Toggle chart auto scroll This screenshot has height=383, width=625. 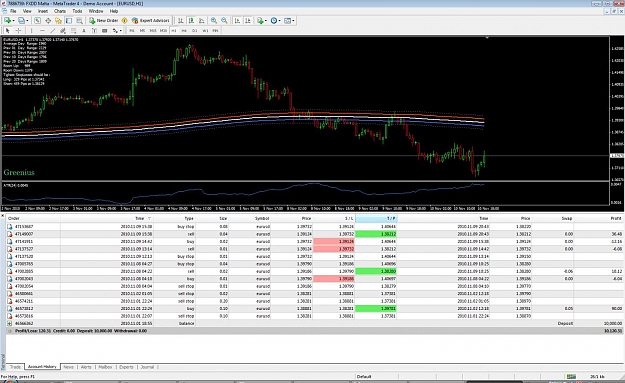click(x=237, y=20)
